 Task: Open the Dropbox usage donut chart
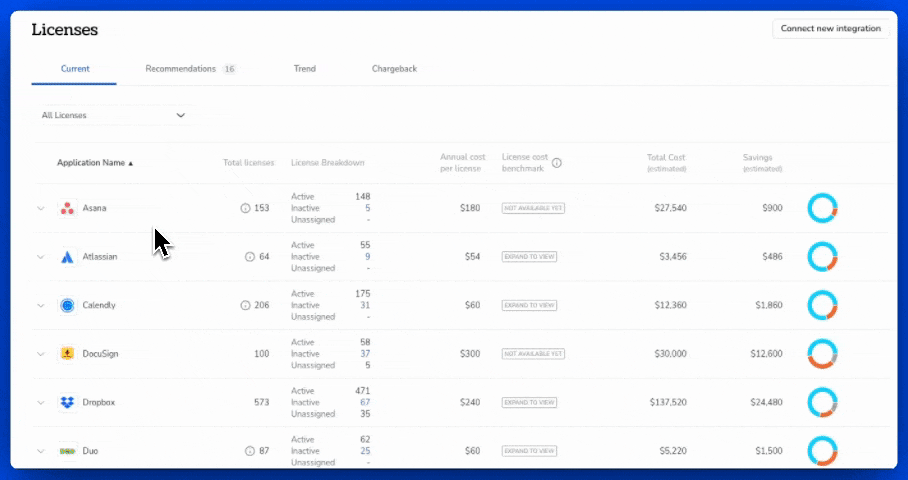(822, 402)
